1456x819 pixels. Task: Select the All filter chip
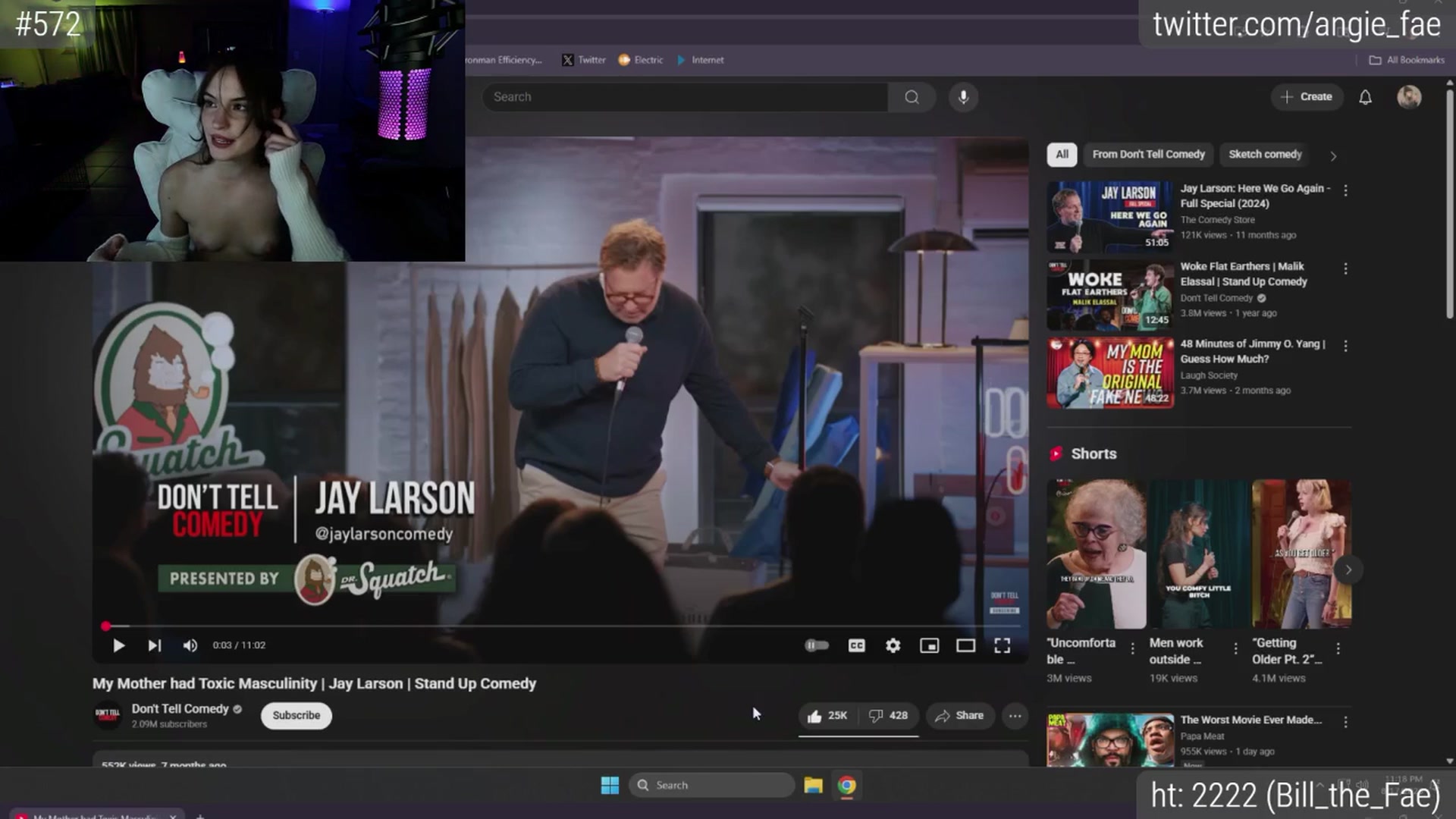tap(1062, 155)
